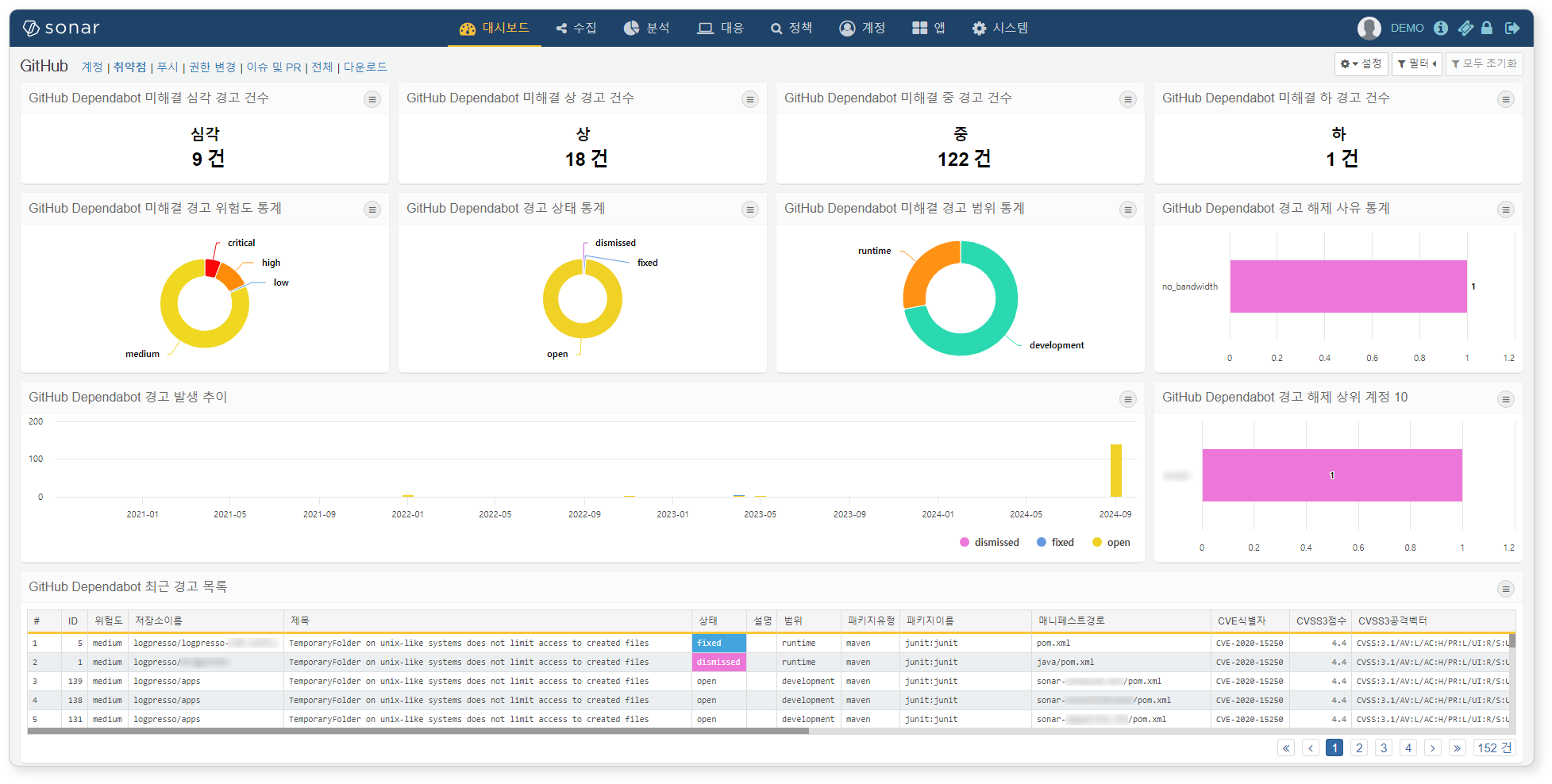Click the no_bandwidth bar
Image resolution: width=1552 pixels, height=784 pixels.
(1348, 286)
